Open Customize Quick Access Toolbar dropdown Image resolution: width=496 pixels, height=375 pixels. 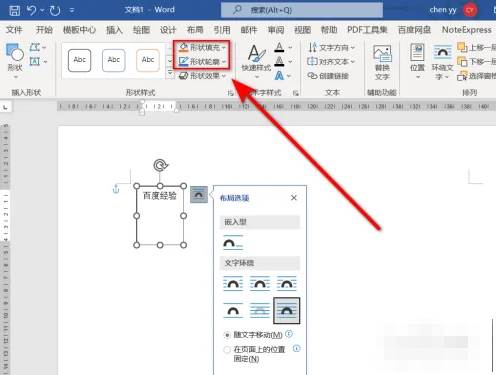72,10
